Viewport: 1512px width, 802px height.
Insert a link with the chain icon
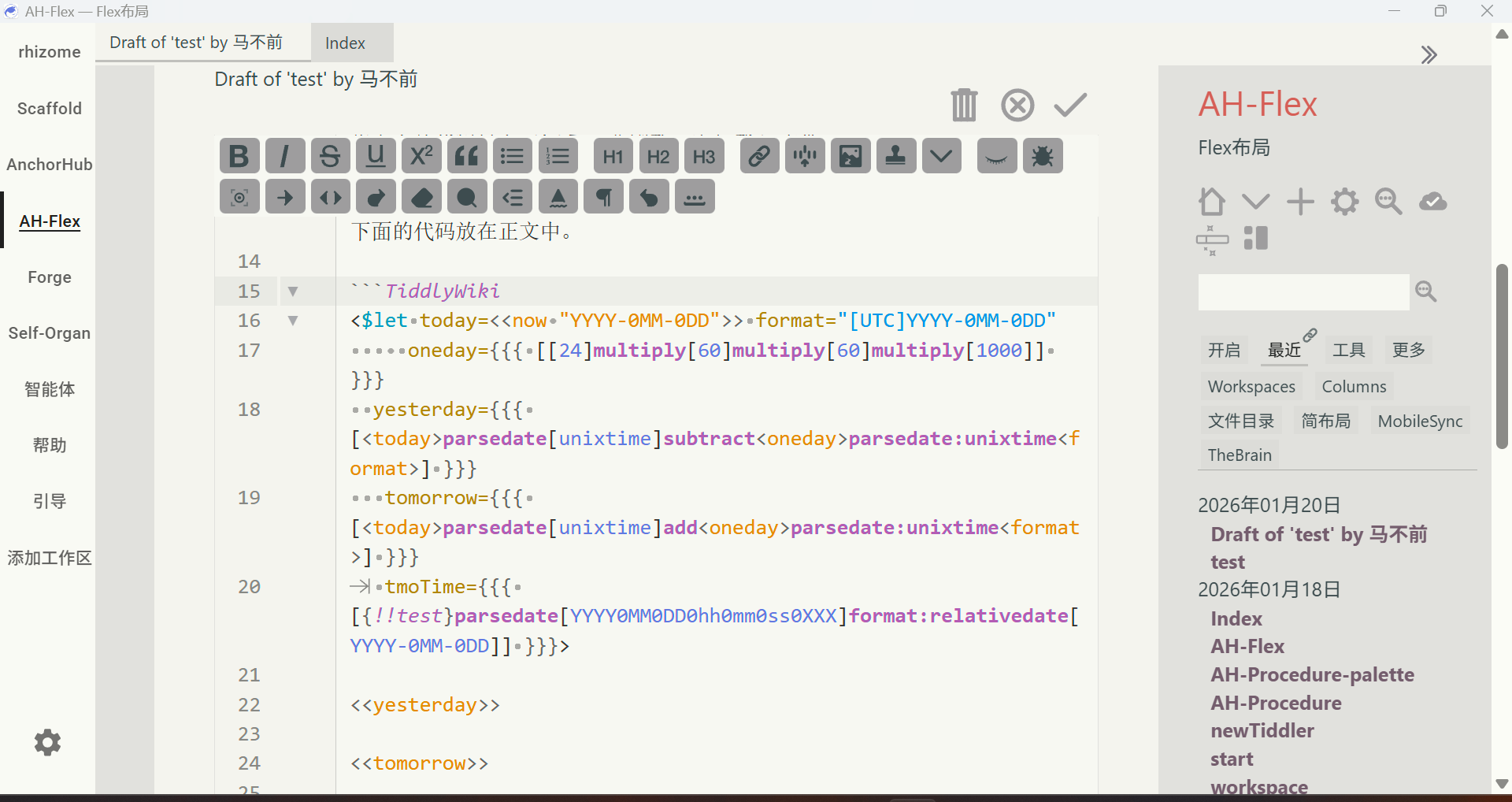click(759, 156)
